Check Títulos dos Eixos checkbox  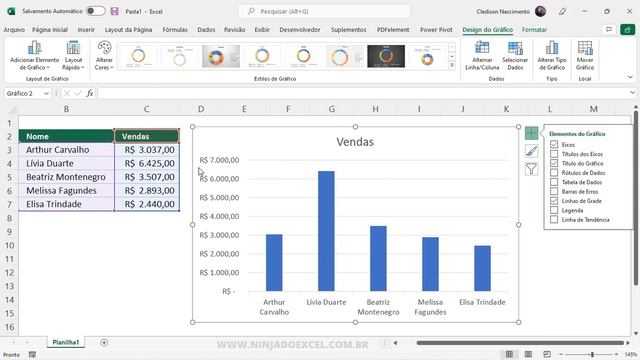554,154
